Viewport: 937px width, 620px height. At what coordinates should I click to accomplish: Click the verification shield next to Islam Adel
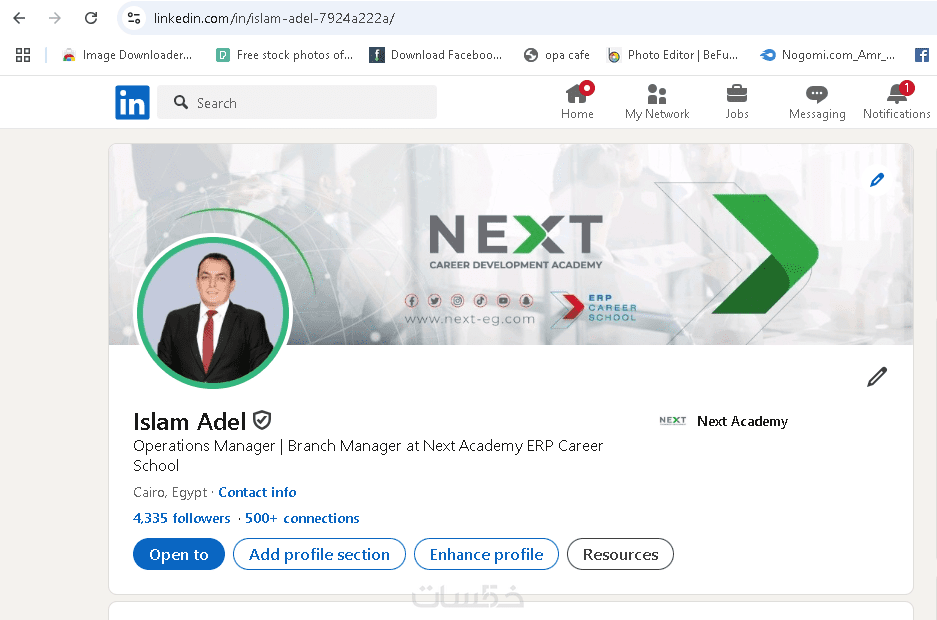point(262,421)
